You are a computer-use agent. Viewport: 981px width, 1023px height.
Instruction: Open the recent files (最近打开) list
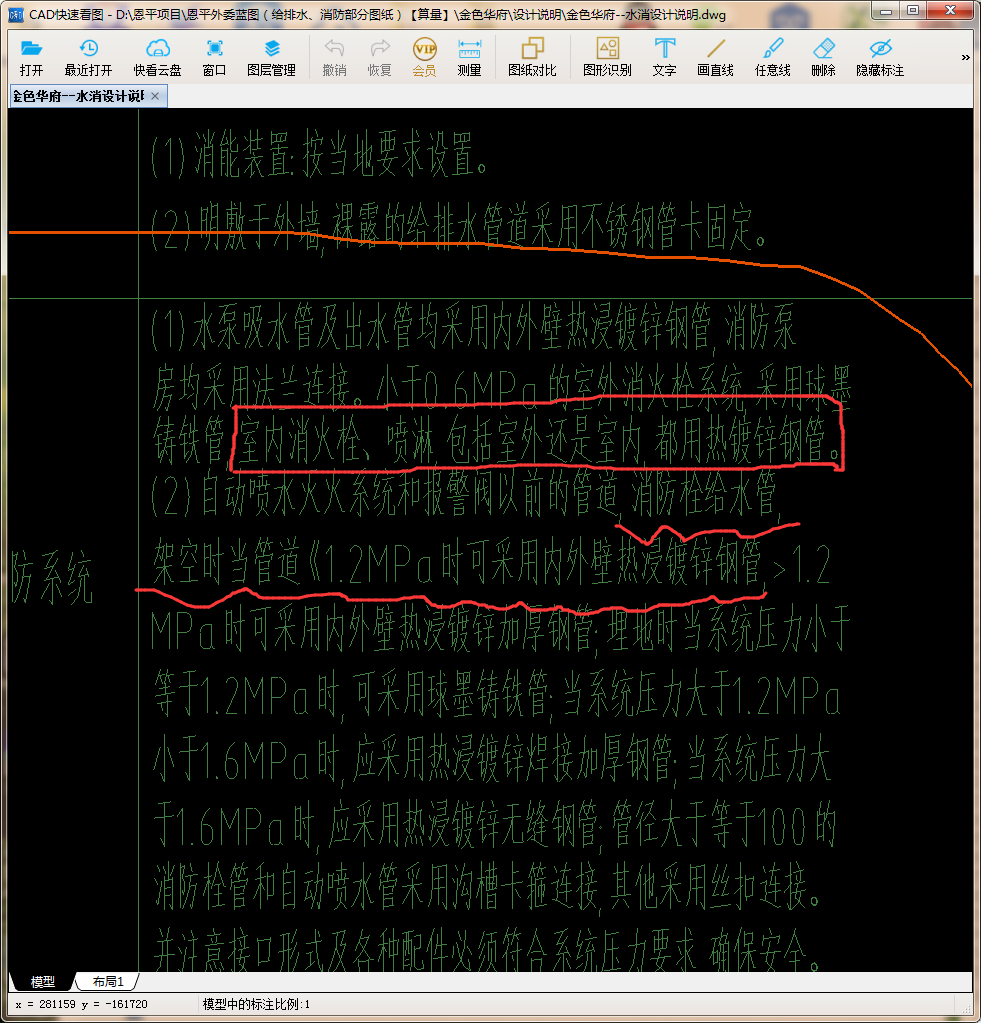88,57
